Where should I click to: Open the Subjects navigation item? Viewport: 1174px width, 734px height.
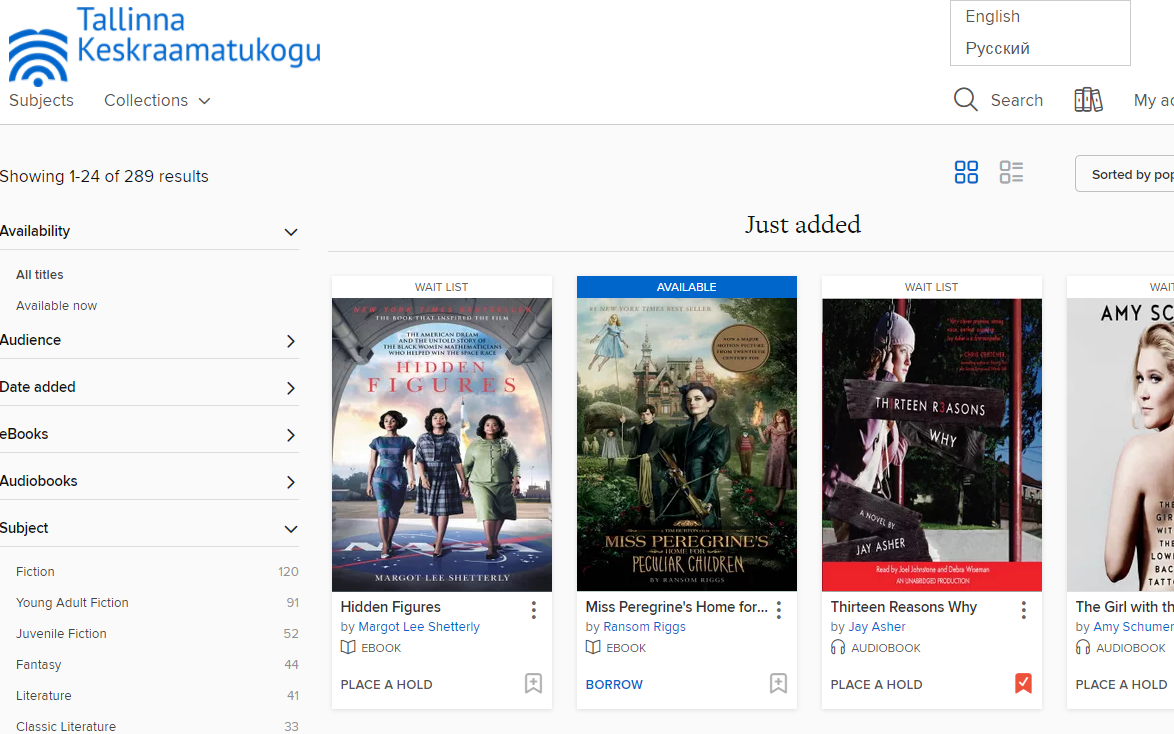click(x=41, y=100)
